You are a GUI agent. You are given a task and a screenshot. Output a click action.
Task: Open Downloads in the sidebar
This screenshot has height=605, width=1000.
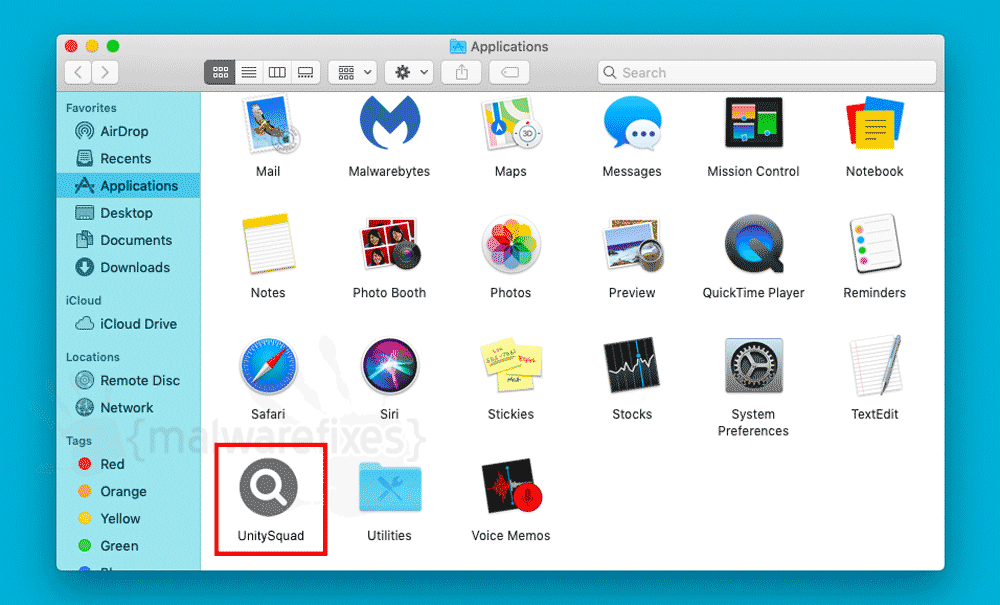tap(128, 268)
